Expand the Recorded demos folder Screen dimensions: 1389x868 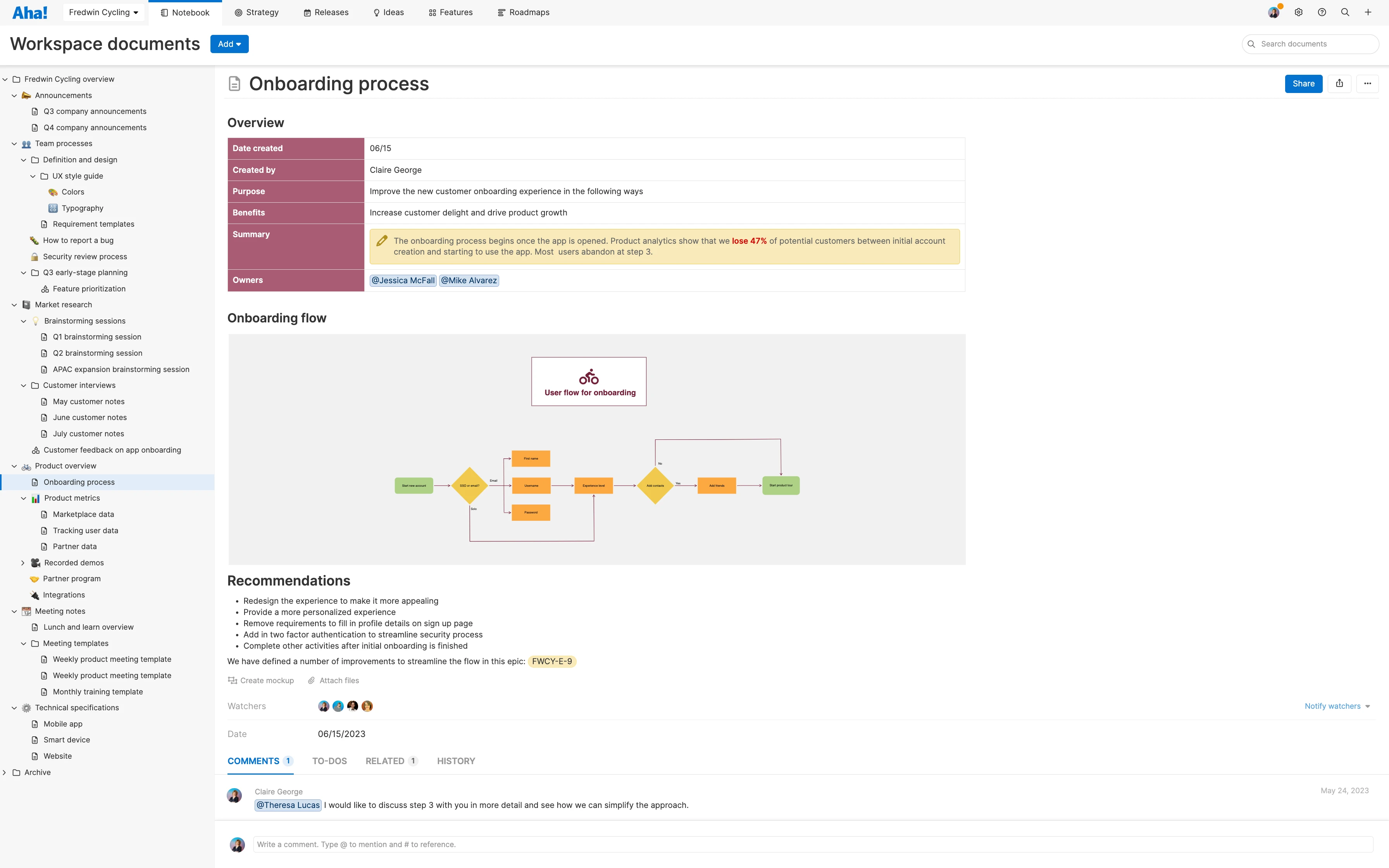coord(23,563)
